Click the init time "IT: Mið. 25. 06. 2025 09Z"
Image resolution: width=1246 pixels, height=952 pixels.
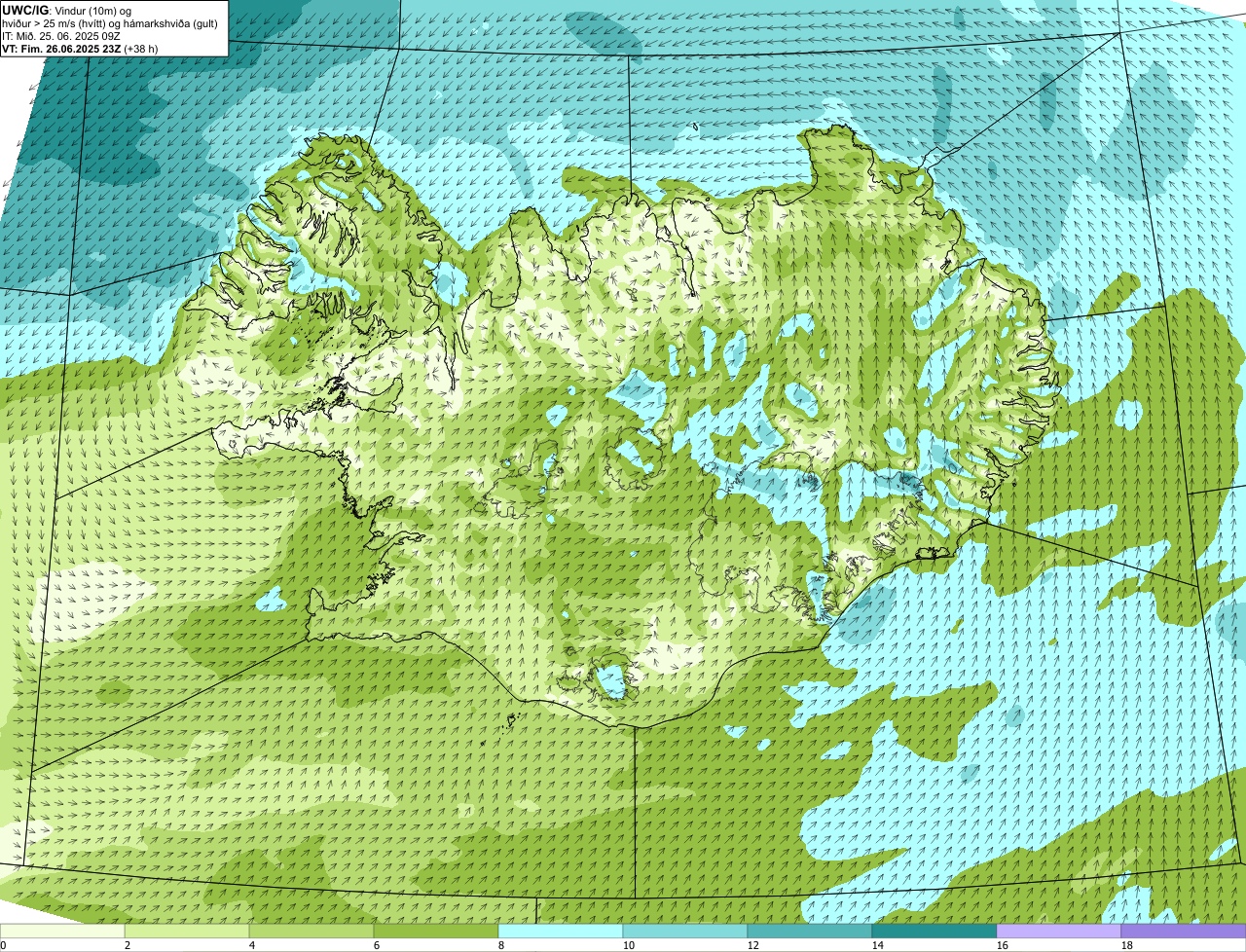[61, 36]
